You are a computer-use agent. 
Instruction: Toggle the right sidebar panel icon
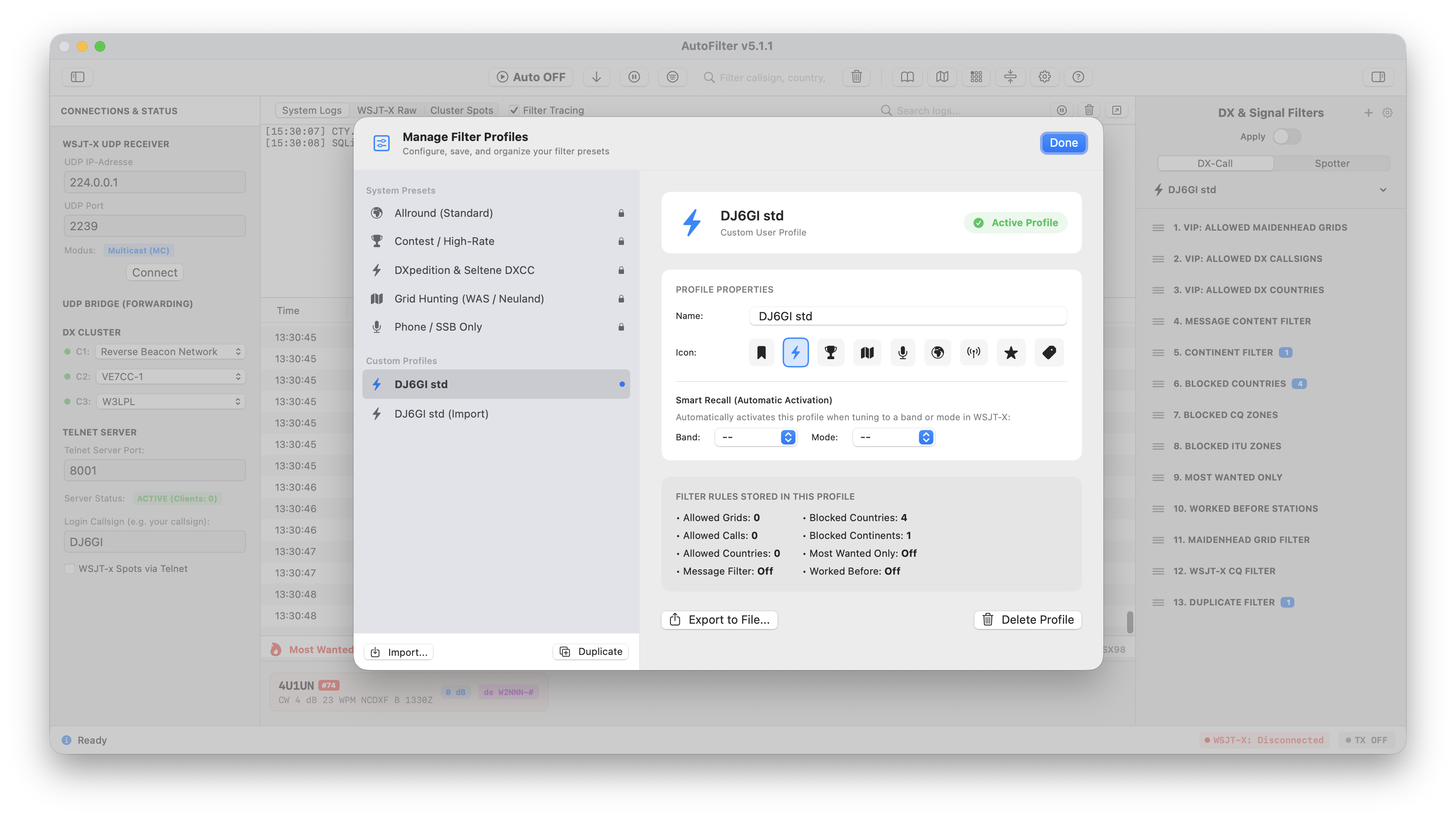click(1378, 77)
